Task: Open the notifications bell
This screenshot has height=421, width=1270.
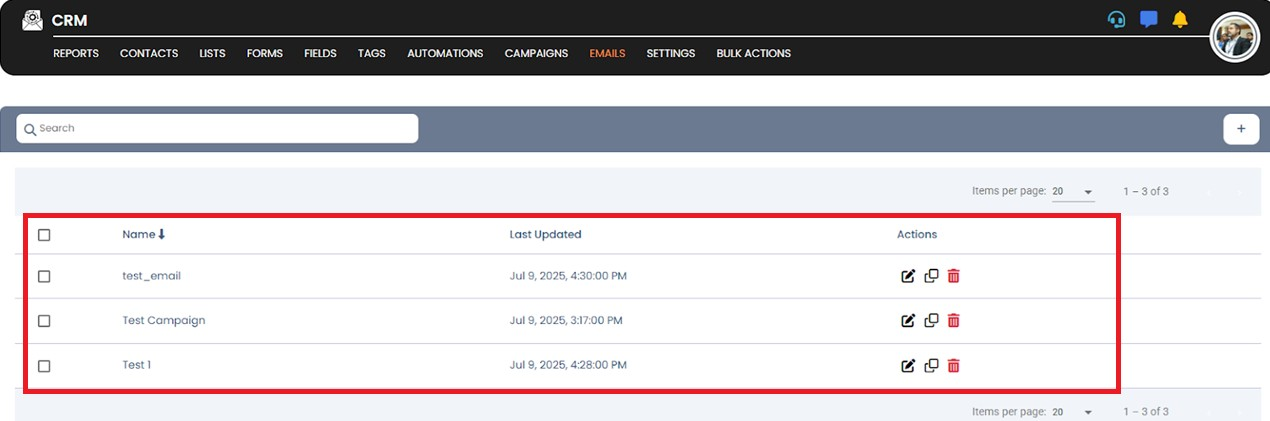Action: click(1180, 20)
